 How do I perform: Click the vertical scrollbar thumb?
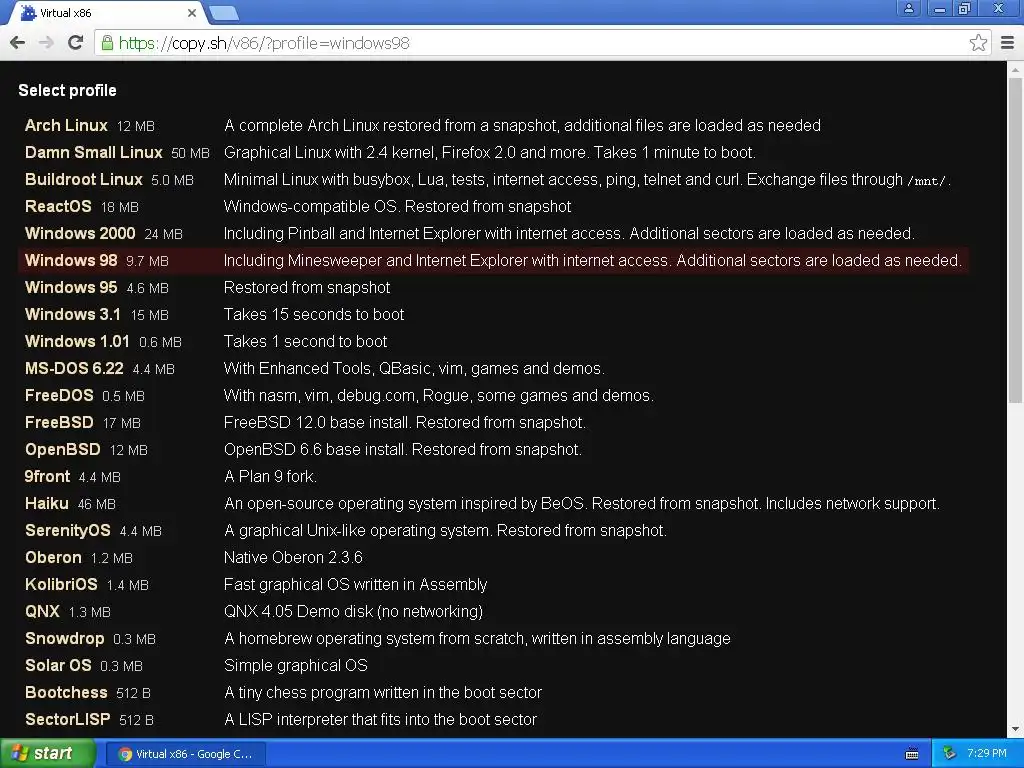pyautogui.click(x=1015, y=240)
